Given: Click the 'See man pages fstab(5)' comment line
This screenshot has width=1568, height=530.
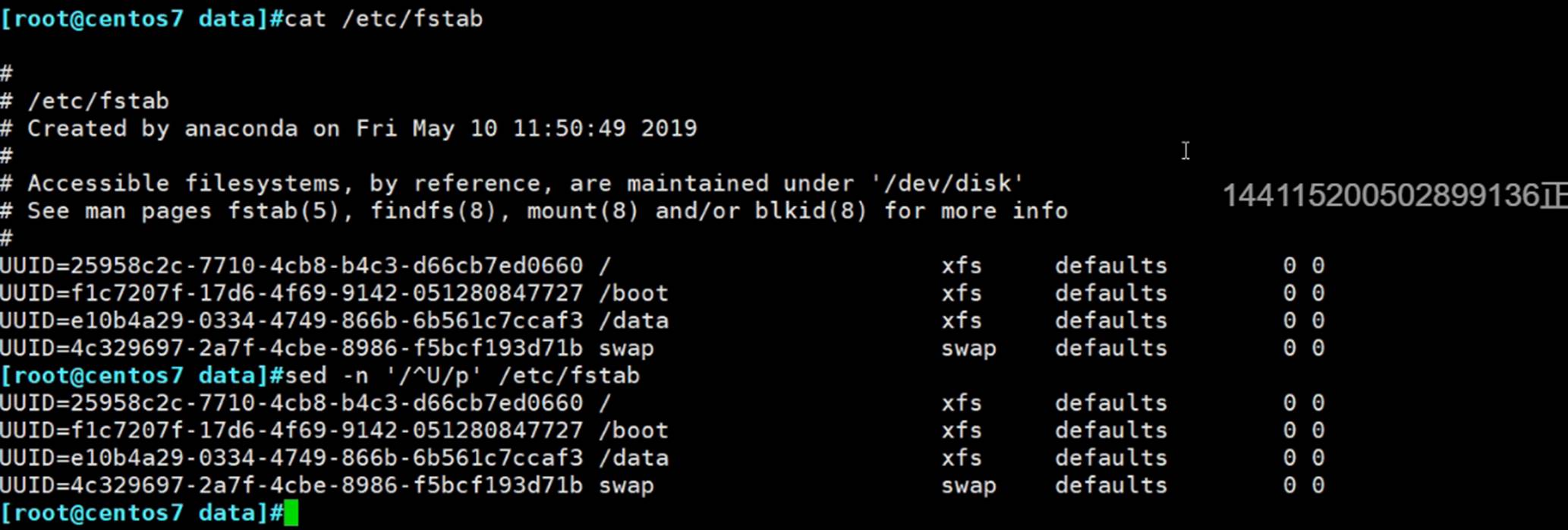Looking at the screenshot, I should (x=534, y=211).
